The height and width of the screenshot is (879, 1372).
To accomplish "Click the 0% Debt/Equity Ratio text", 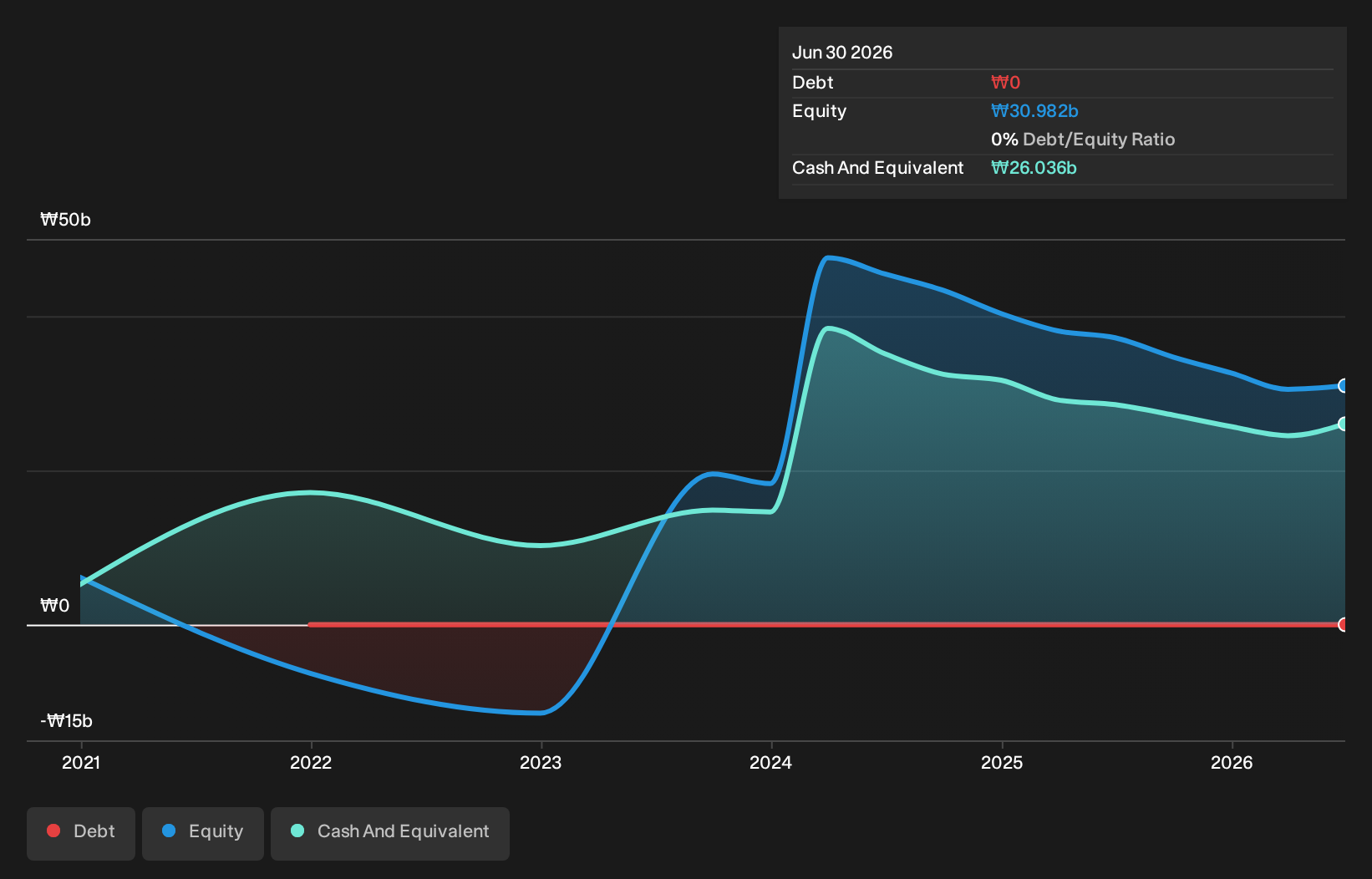I will [x=1083, y=140].
